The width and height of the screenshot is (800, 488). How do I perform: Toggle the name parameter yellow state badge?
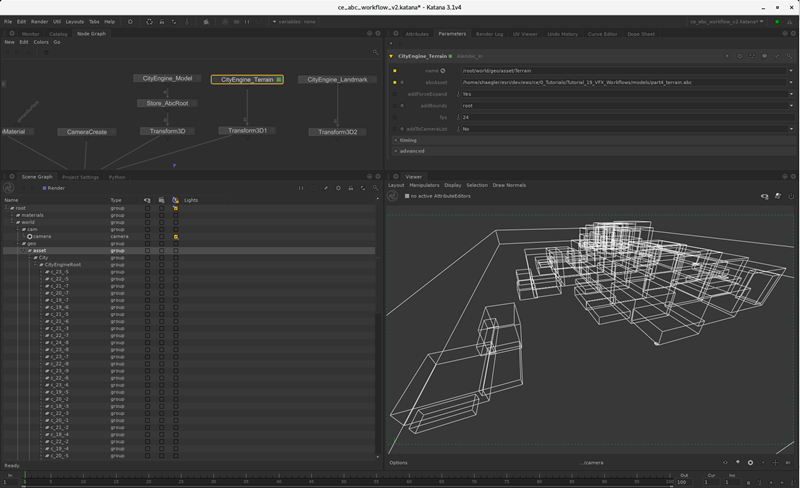[395, 71]
